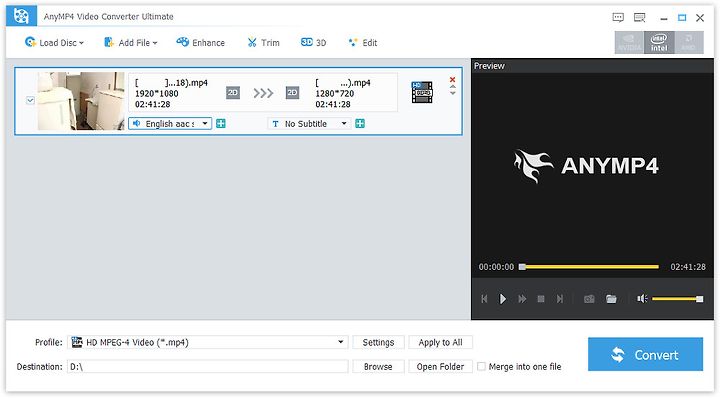Open the English aac audio track dropdown
This screenshot has height=398, width=720.
[x=170, y=123]
